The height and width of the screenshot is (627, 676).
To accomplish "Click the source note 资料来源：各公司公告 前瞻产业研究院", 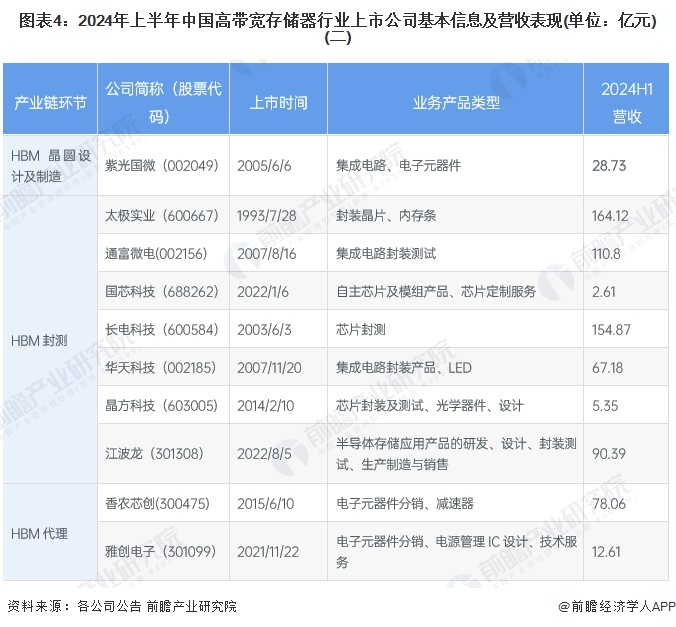I will [x=122, y=606].
